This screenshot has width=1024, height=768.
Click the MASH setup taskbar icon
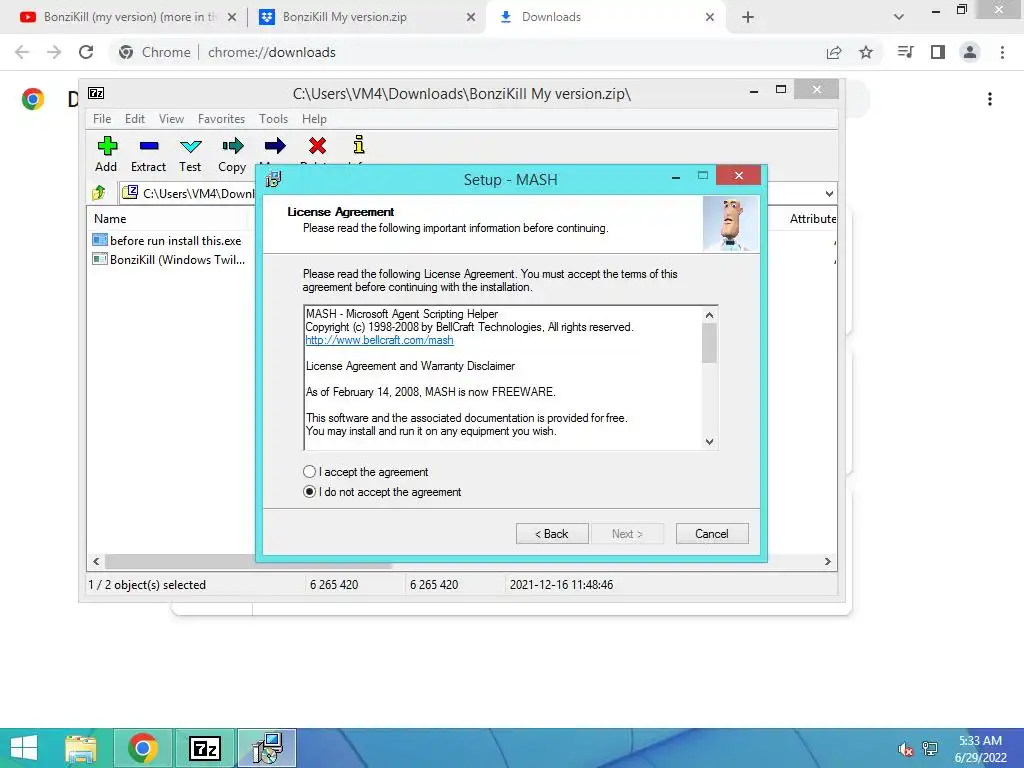[x=267, y=748]
